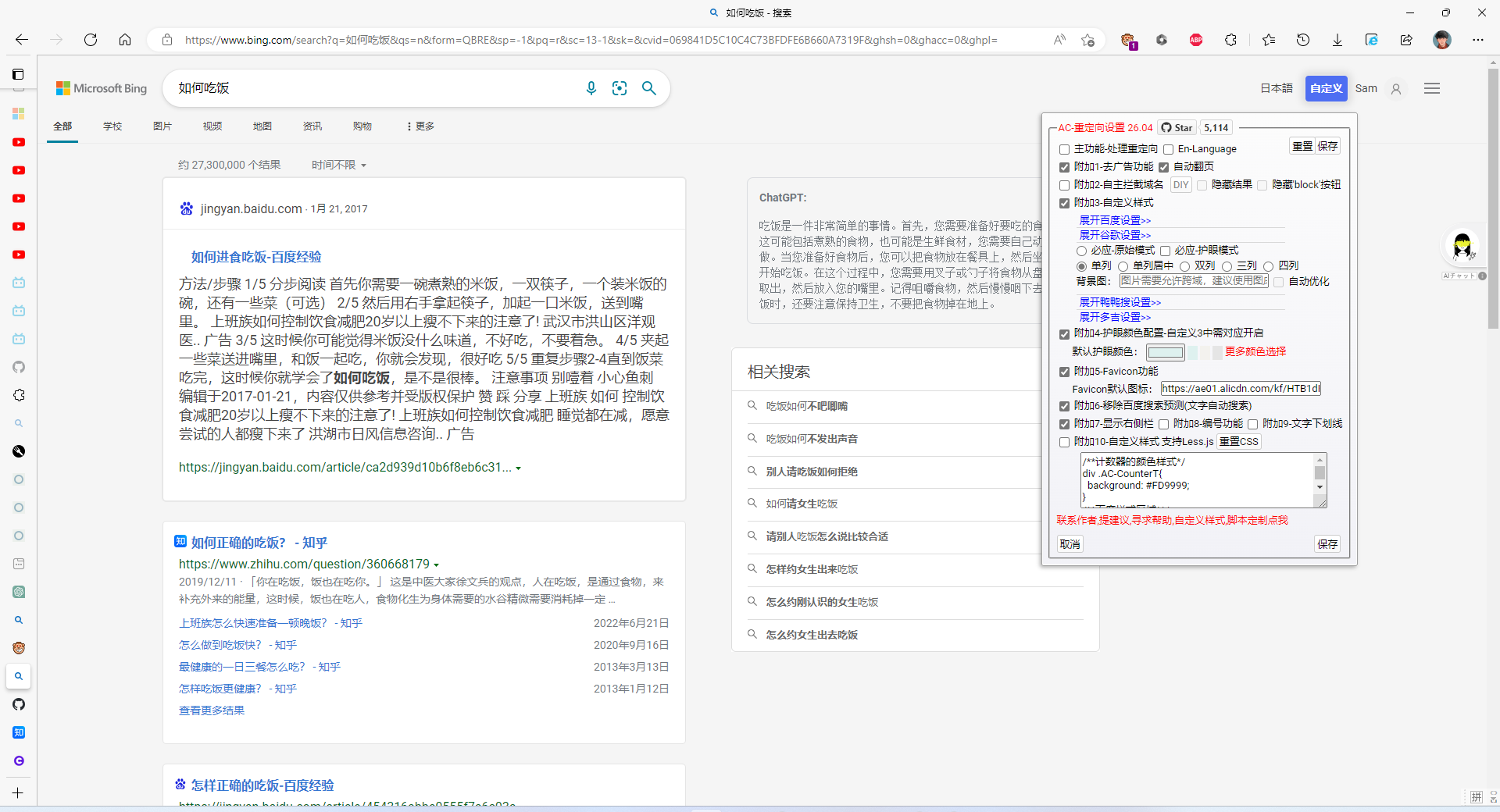Open browser Downloads from the toolbar
This screenshot has width=1500, height=812.
(x=1337, y=40)
